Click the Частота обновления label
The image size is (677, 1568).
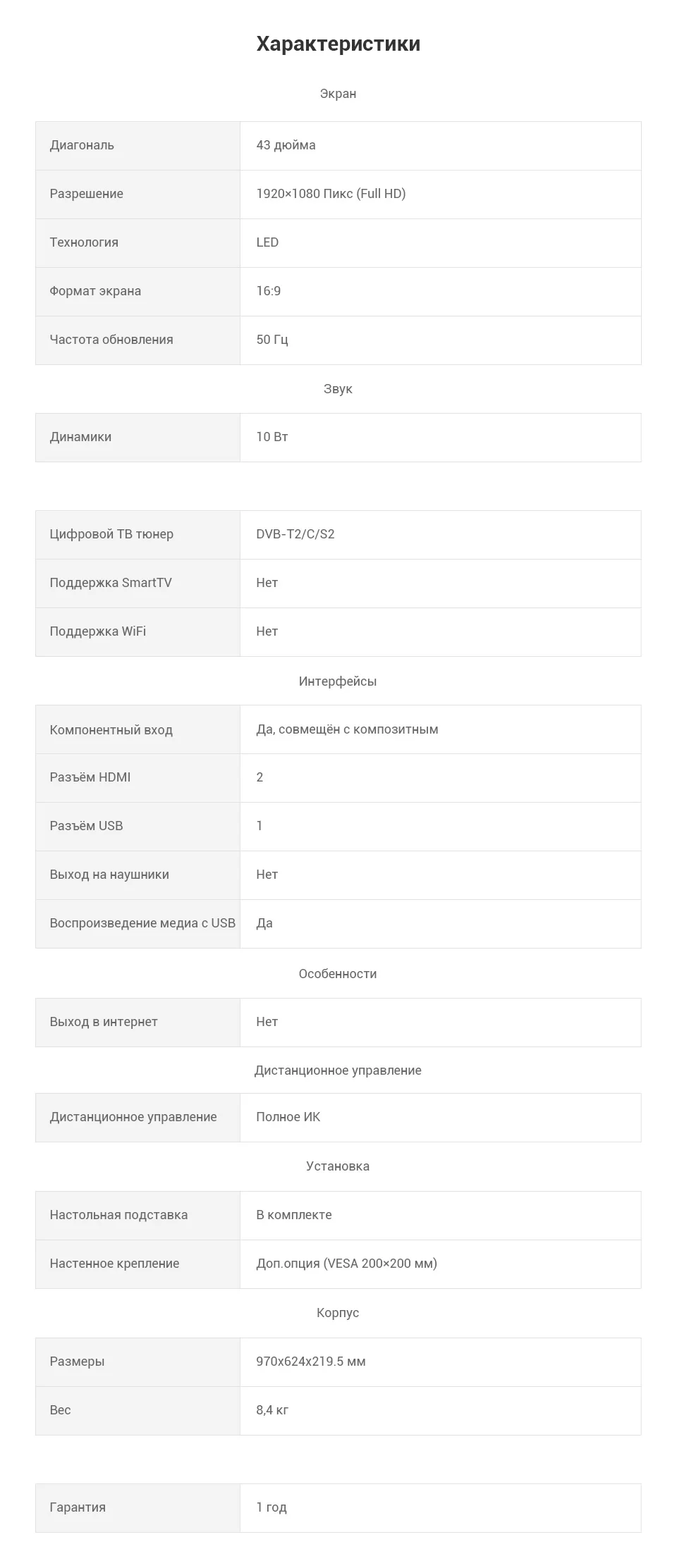111,340
